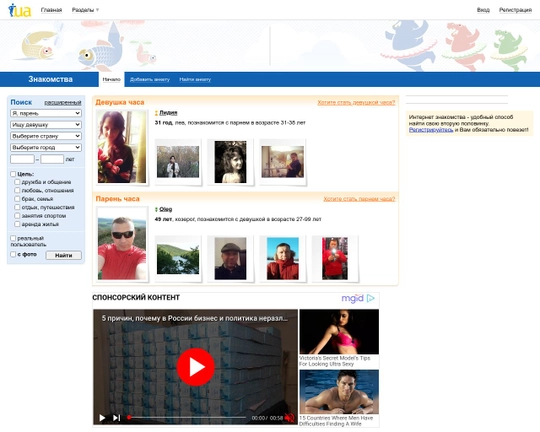
Task: Open Найти анкету tab
Action: (x=195, y=80)
